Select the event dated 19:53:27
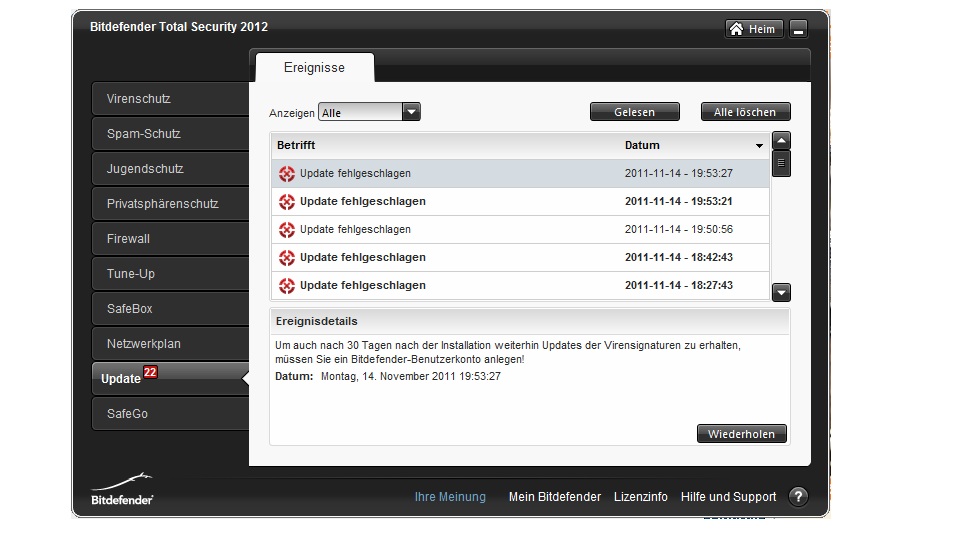 point(520,173)
